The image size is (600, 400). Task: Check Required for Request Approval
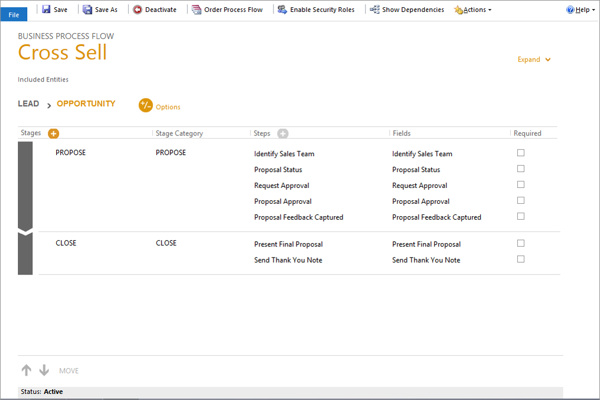click(x=521, y=185)
